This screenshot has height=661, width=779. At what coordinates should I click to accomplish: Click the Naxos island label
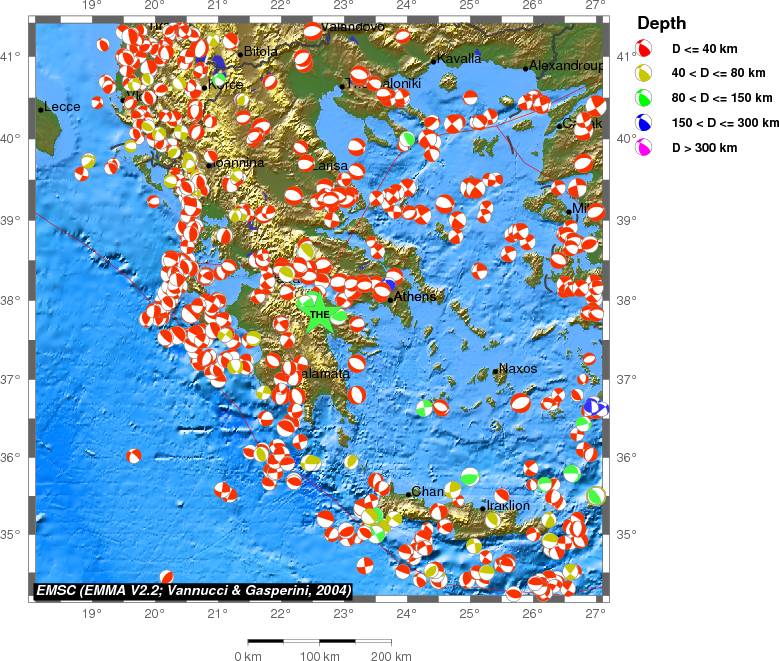[x=517, y=369]
